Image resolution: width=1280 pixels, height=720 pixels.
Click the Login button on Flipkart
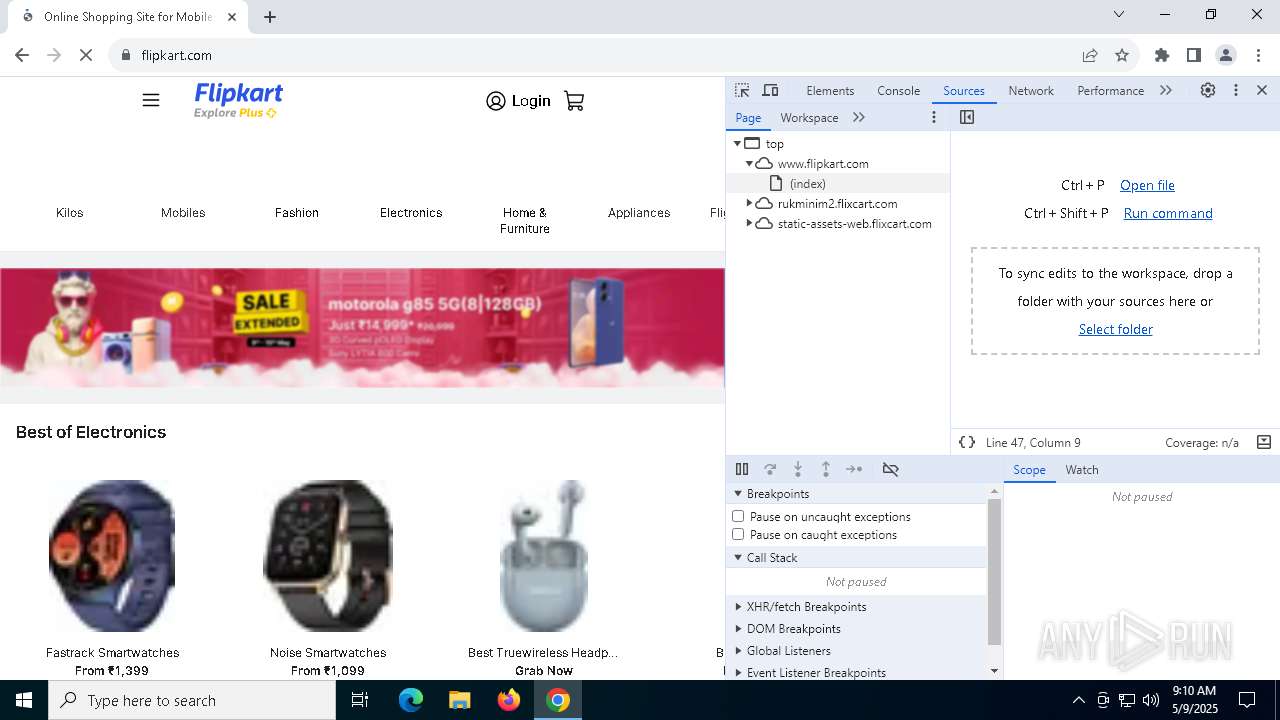[x=518, y=101]
